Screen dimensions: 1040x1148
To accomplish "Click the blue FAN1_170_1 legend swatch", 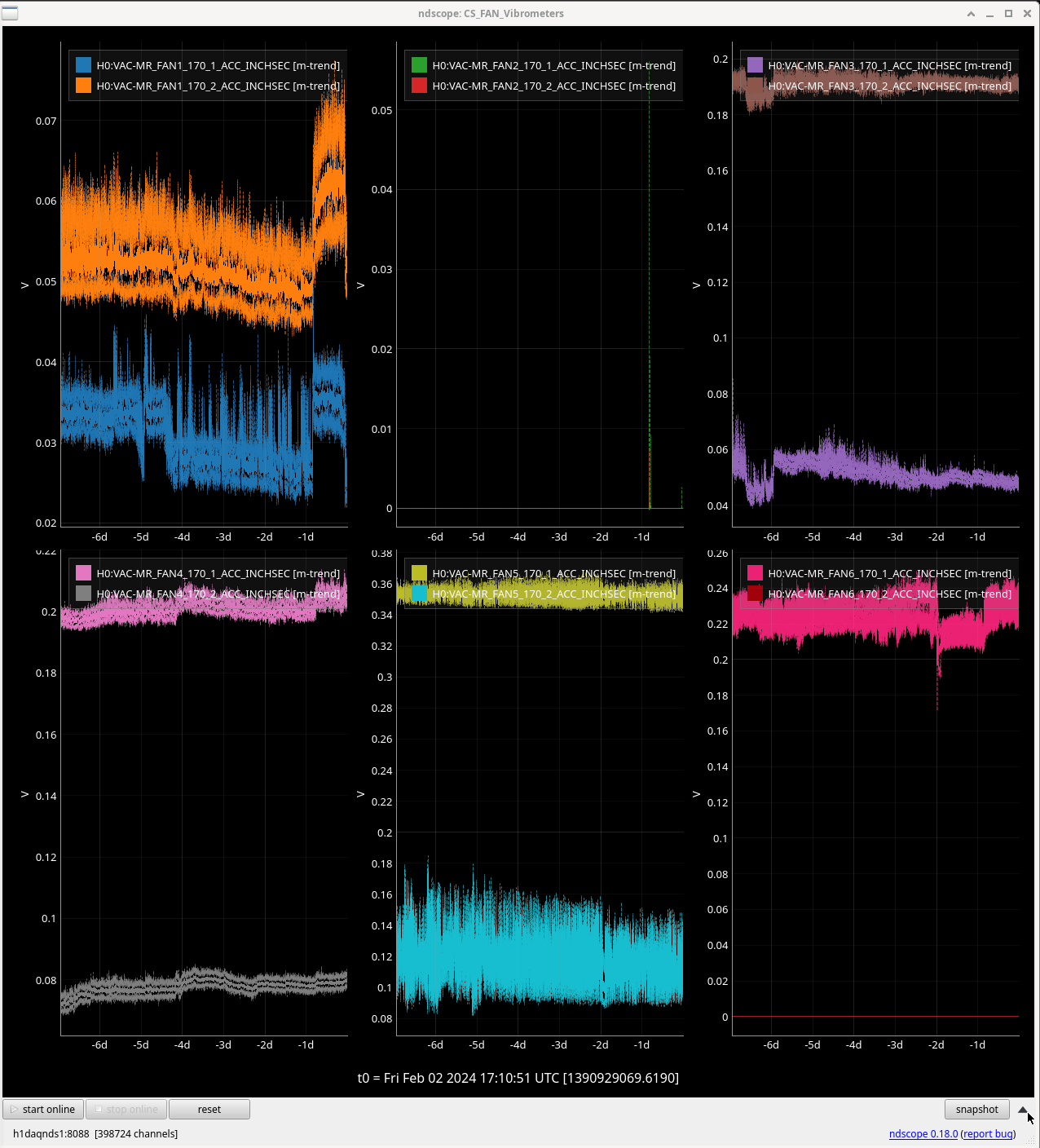I will tap(83, 65).
